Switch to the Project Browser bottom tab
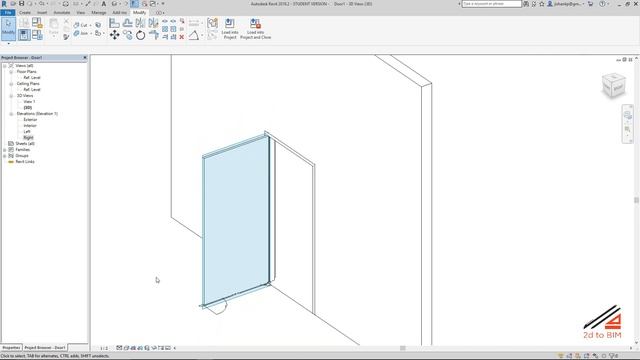Screen dimensions: 640x360 click(45, 348)
